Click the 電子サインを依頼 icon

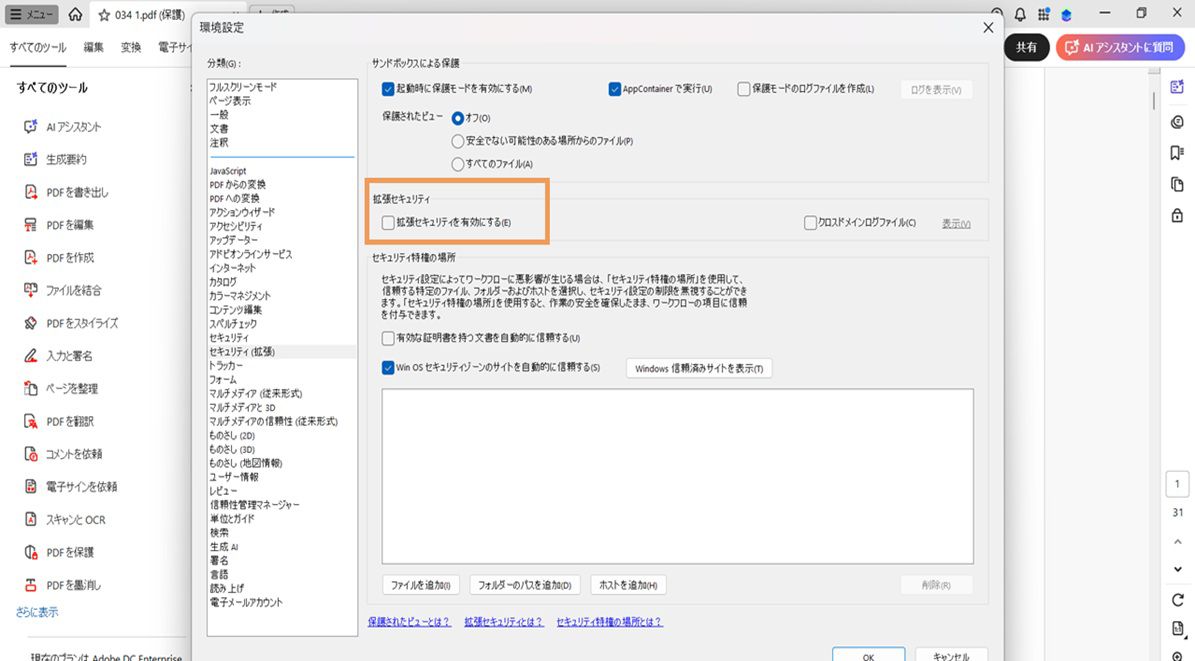coord(30,486)
